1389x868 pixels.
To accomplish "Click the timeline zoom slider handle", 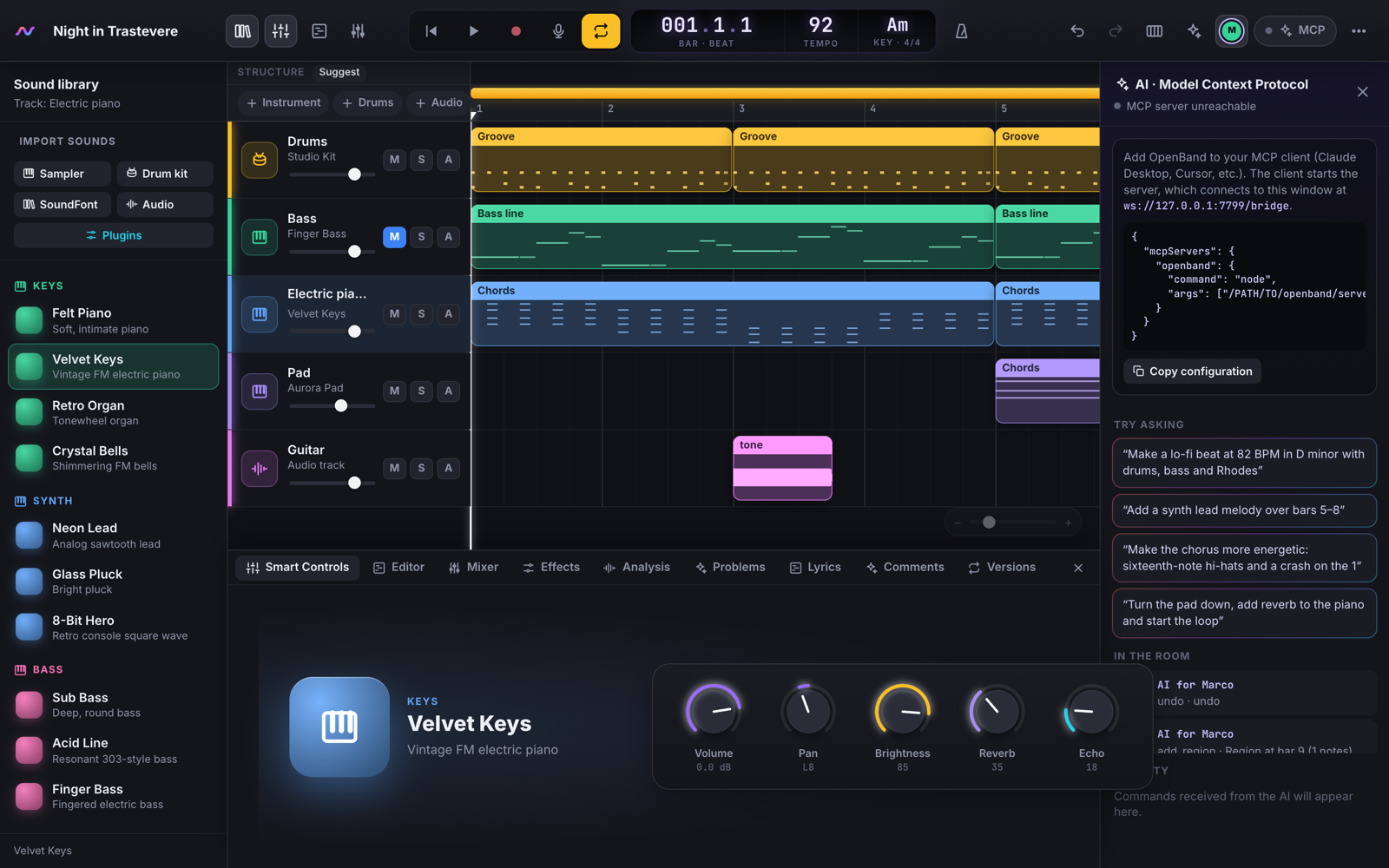I will pos(989,523).
